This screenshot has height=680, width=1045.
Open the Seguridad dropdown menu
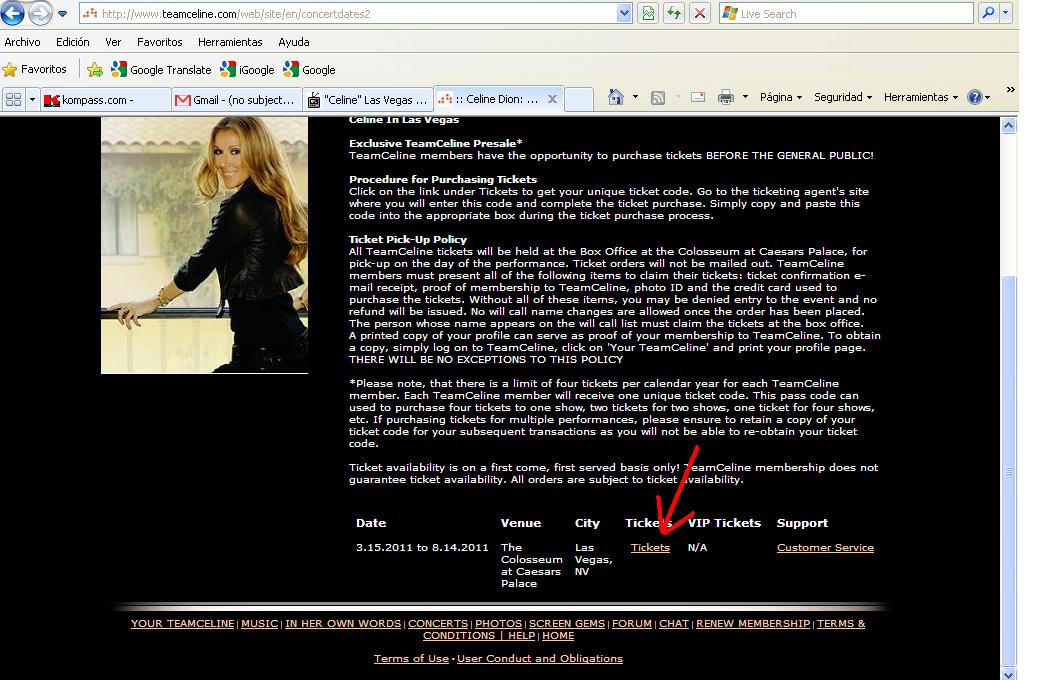click(x=843, y=97)
